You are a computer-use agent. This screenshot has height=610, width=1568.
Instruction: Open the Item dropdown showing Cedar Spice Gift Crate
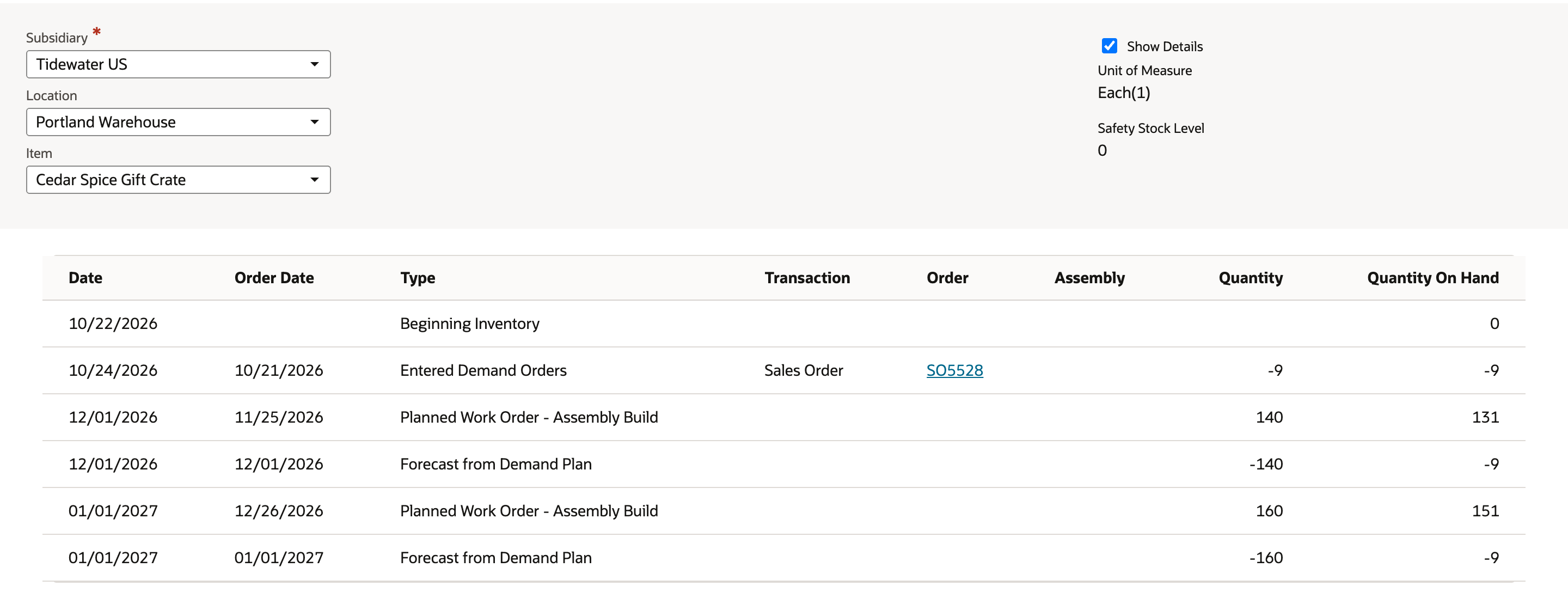tap(179, 180)
